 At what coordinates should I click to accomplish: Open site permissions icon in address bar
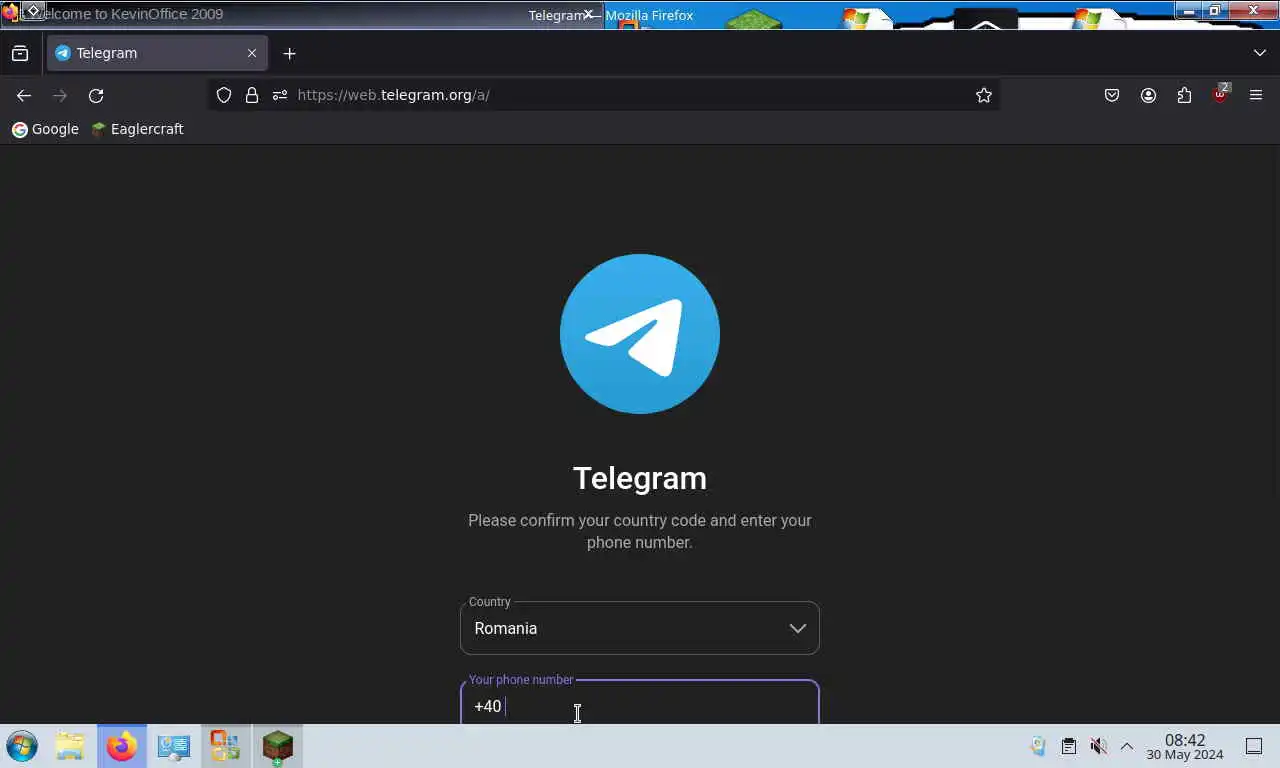pyautogui.click(x=280, y=95)
